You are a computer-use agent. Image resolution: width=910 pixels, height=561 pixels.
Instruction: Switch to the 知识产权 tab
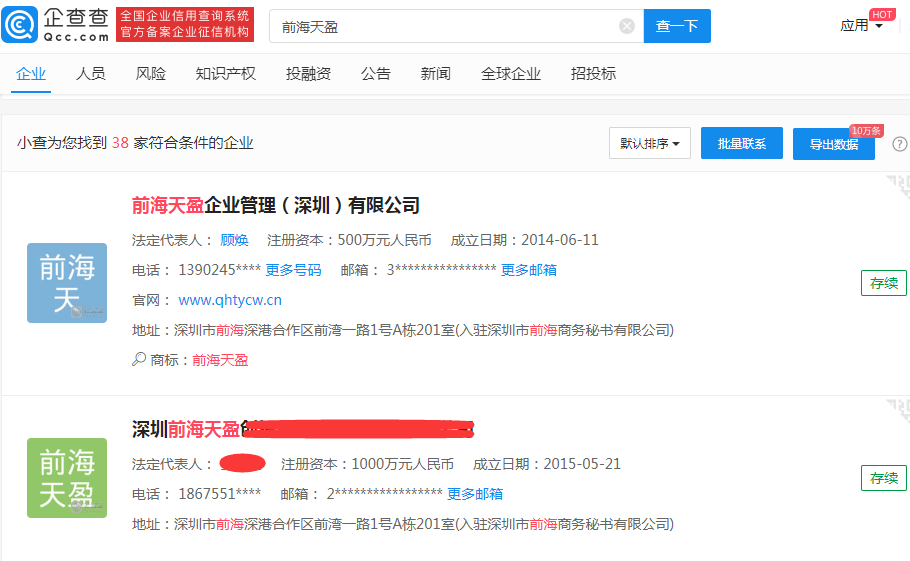225,74
